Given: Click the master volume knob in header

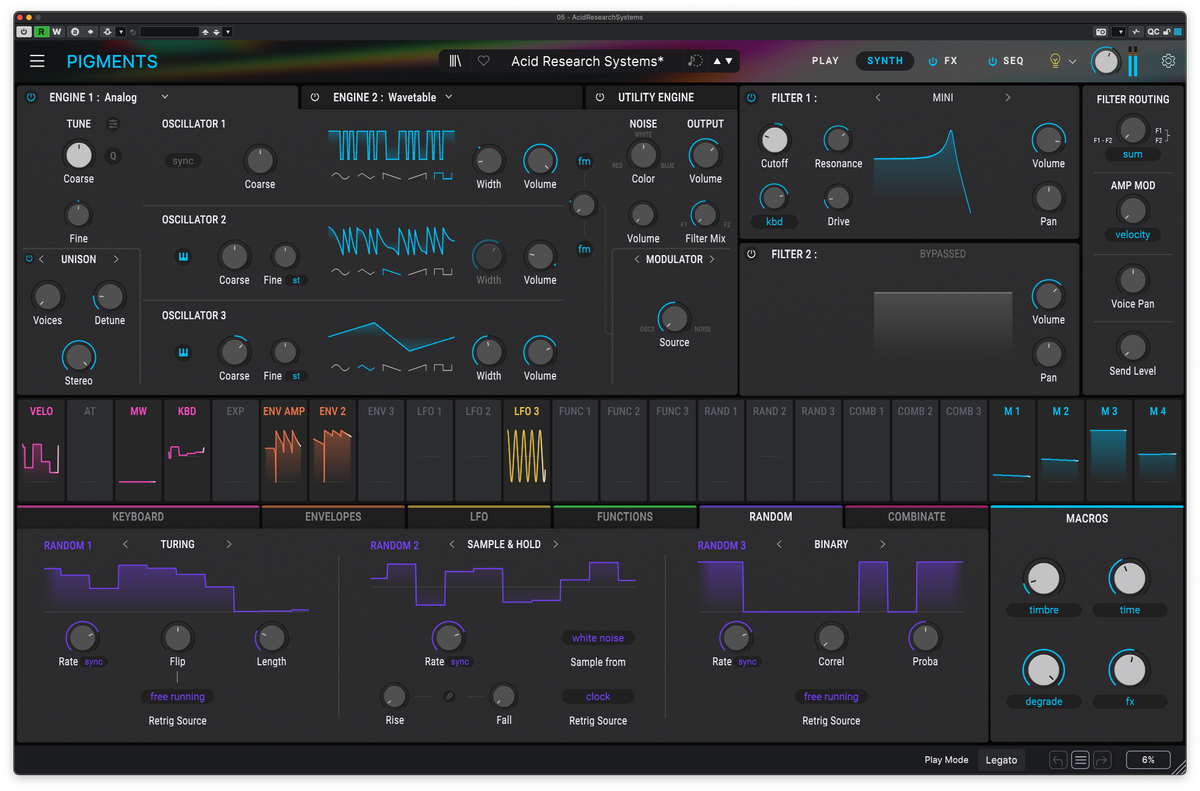Looking at the screenshot, I should pyautogui.click(x=1106, y=61).
